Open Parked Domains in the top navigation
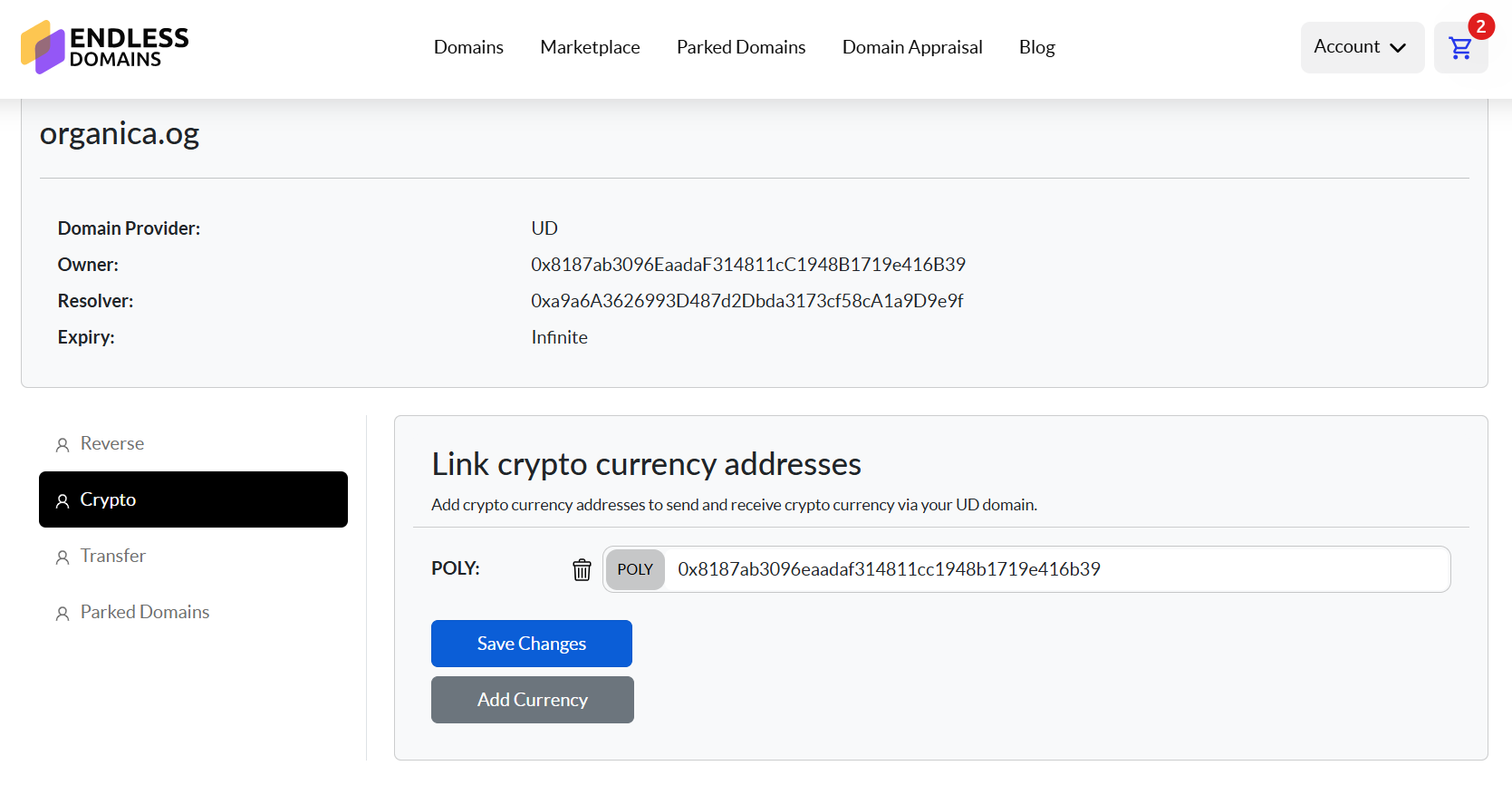This screenshot has width=1512, height=785. click(x=740, y=47)
